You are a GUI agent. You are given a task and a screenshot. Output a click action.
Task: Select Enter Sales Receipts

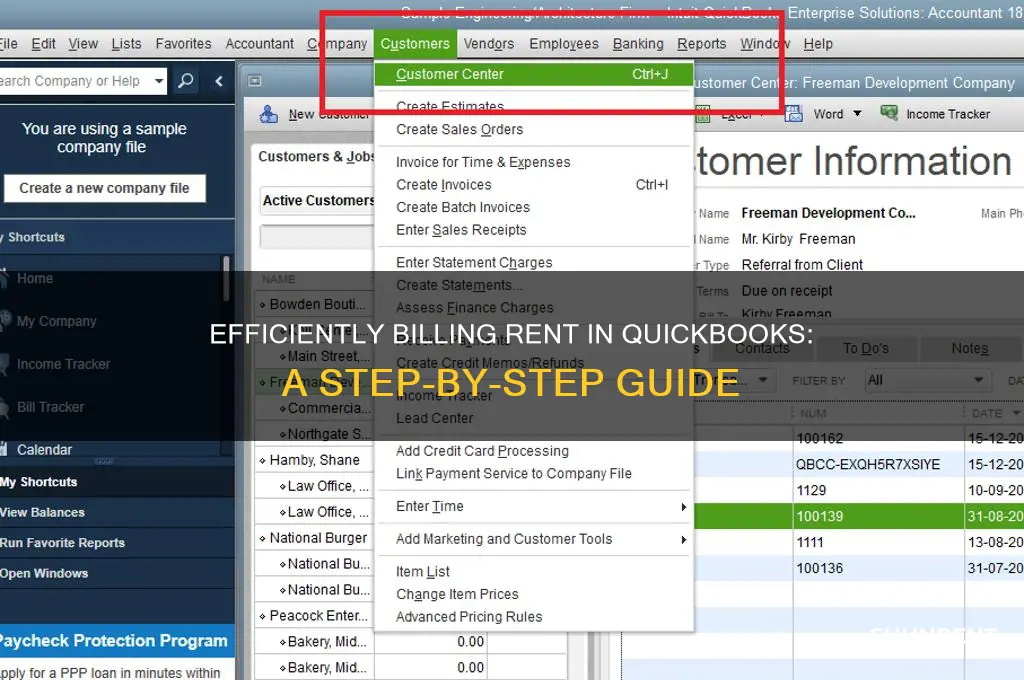pyautogui.click(x=461, y=230)
